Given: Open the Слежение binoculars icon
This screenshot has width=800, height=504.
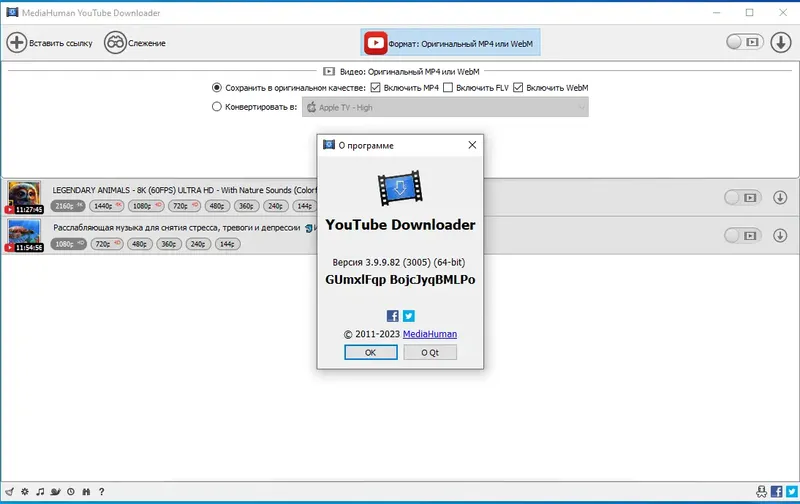Looking at the screenshot, I should [115, 42].
